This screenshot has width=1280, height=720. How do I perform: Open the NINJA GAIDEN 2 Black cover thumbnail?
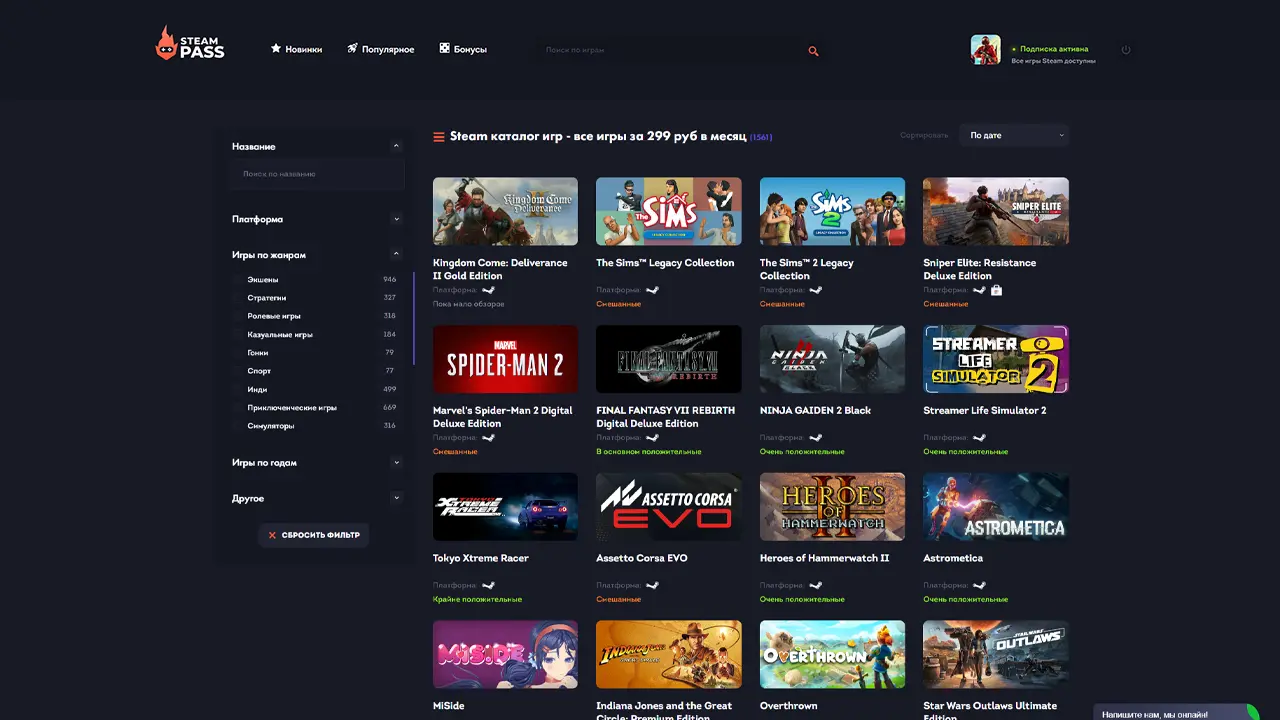[832, 359]
